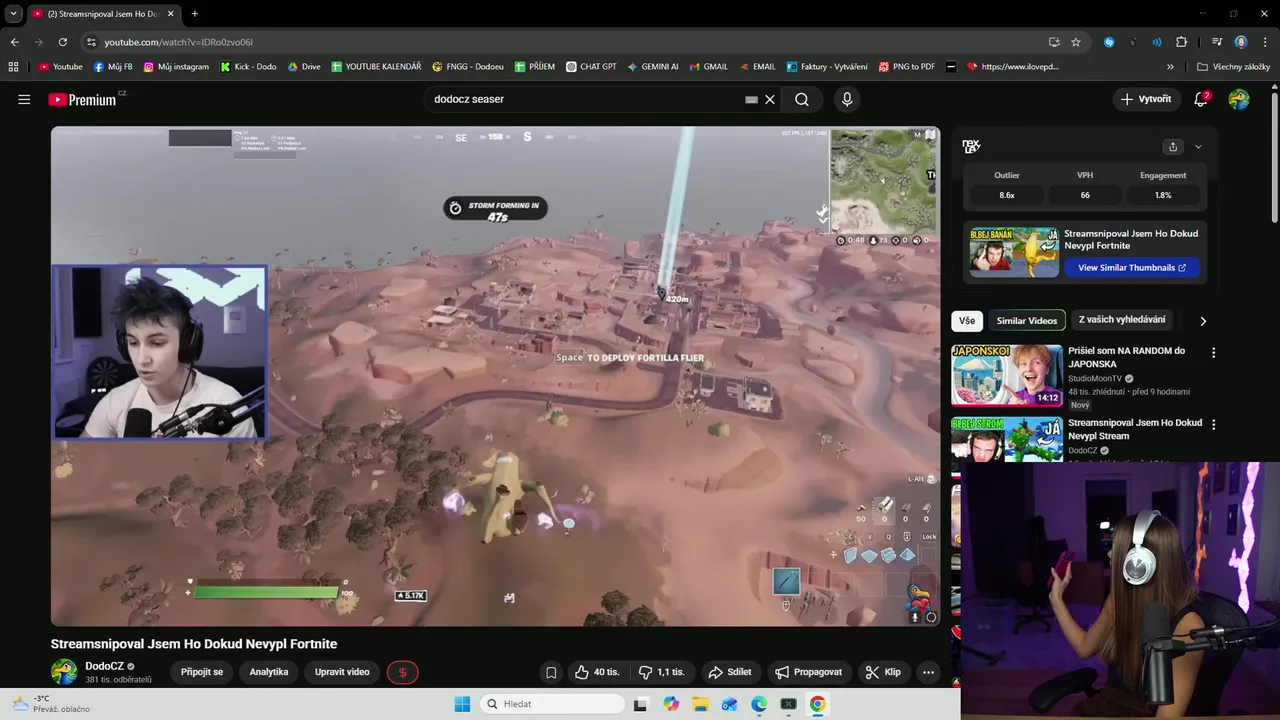Viewport: 1280px width, 720px height.
Task: Open the weather widget on taskbar
Action: coord(50,704)
